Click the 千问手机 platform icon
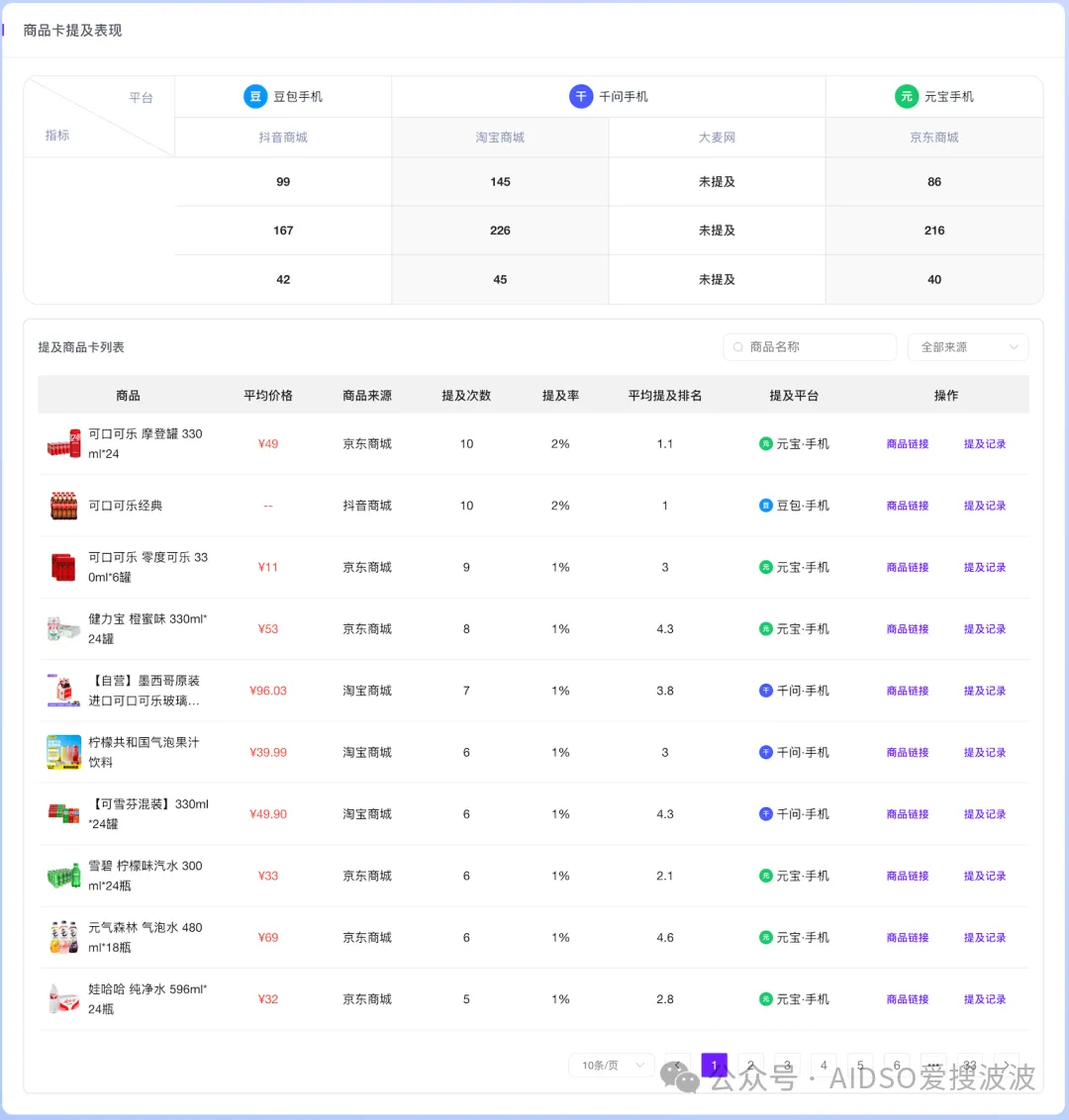1069x1120 pixels. point(581,96)
